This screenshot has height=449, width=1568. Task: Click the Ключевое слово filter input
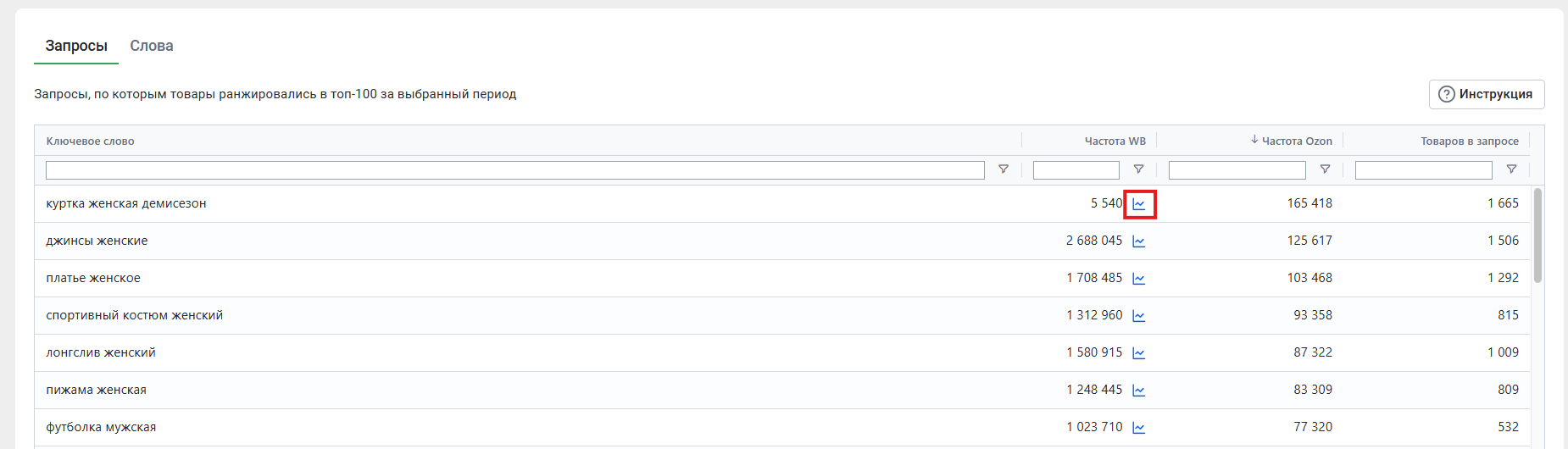tap(515, 170)
